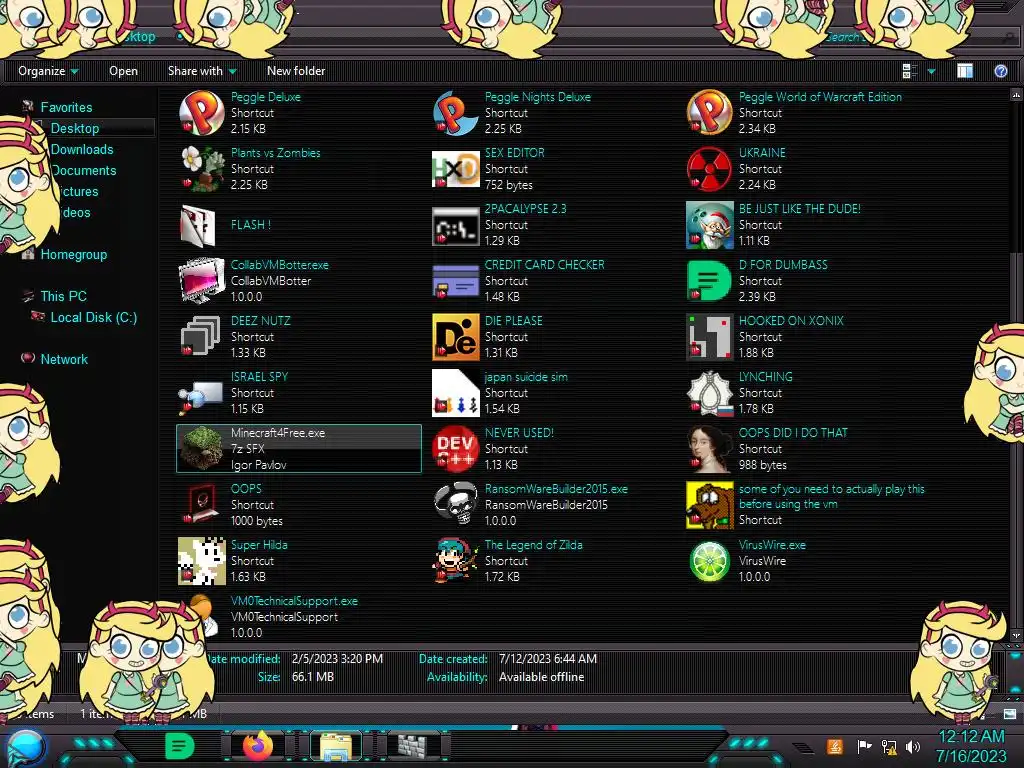The height and width of the screenshot is (768, 1024).
Task: Expand the Share with dropdown
Action: (202, 71)
